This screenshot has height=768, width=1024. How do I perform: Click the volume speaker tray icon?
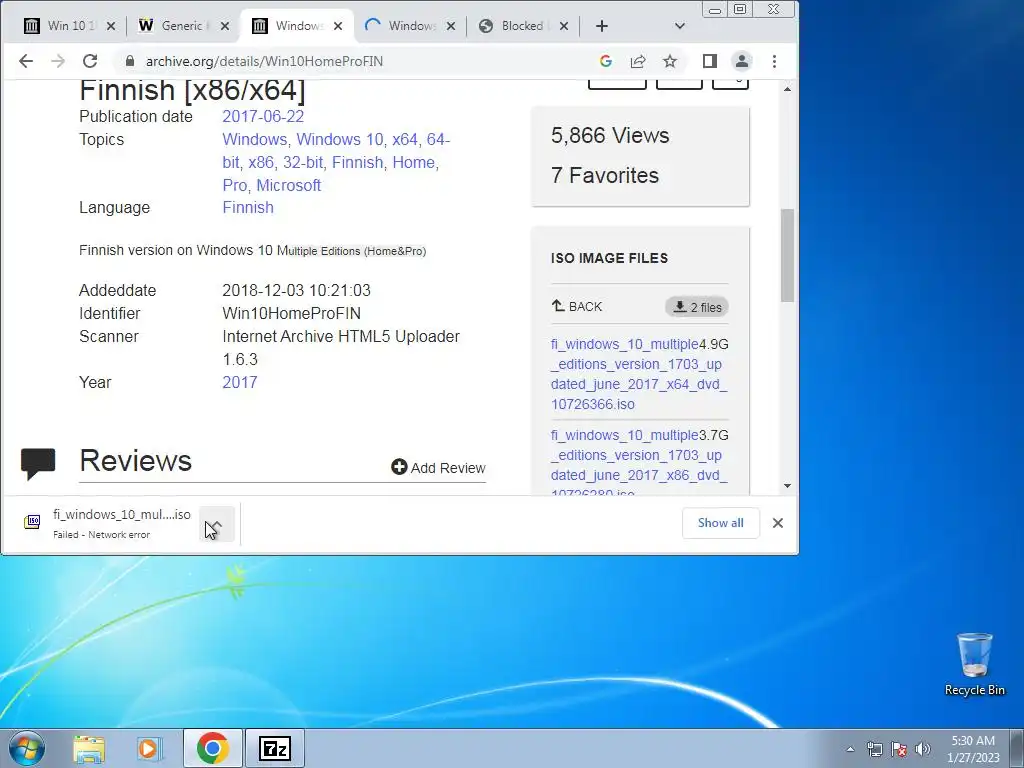(923, 749)
